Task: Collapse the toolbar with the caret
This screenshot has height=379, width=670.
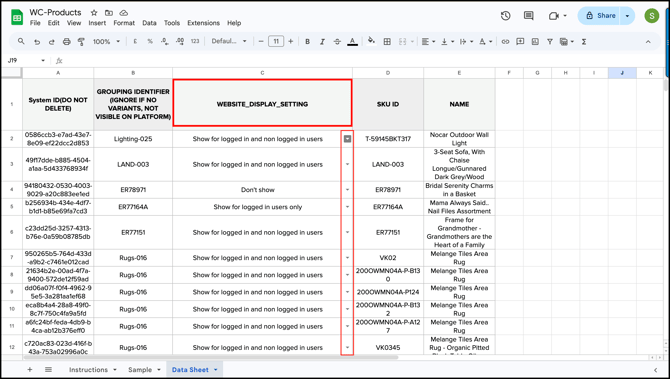Action: click(648, 42)
